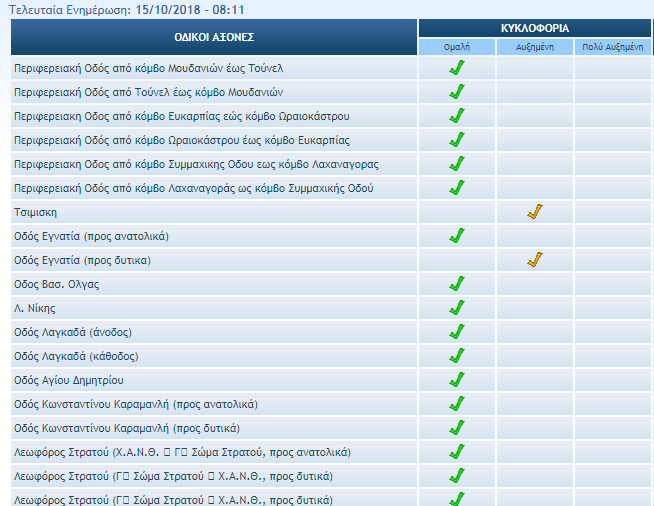The height and width of the screenshot is (506, 654).
Task: Select the Τσιμισκη road name
Action: [35, 212]
